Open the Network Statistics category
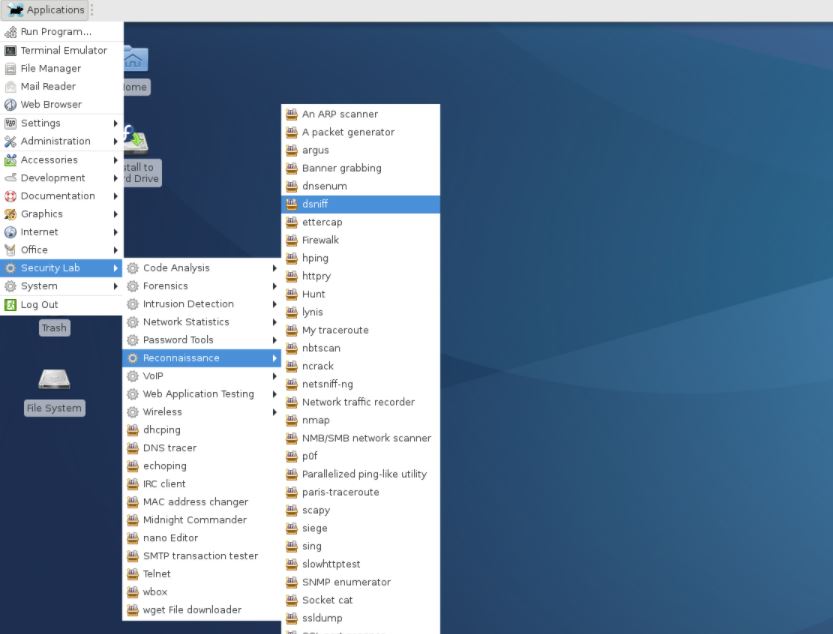This screenshot has width=833, height=634. point(202,322)
